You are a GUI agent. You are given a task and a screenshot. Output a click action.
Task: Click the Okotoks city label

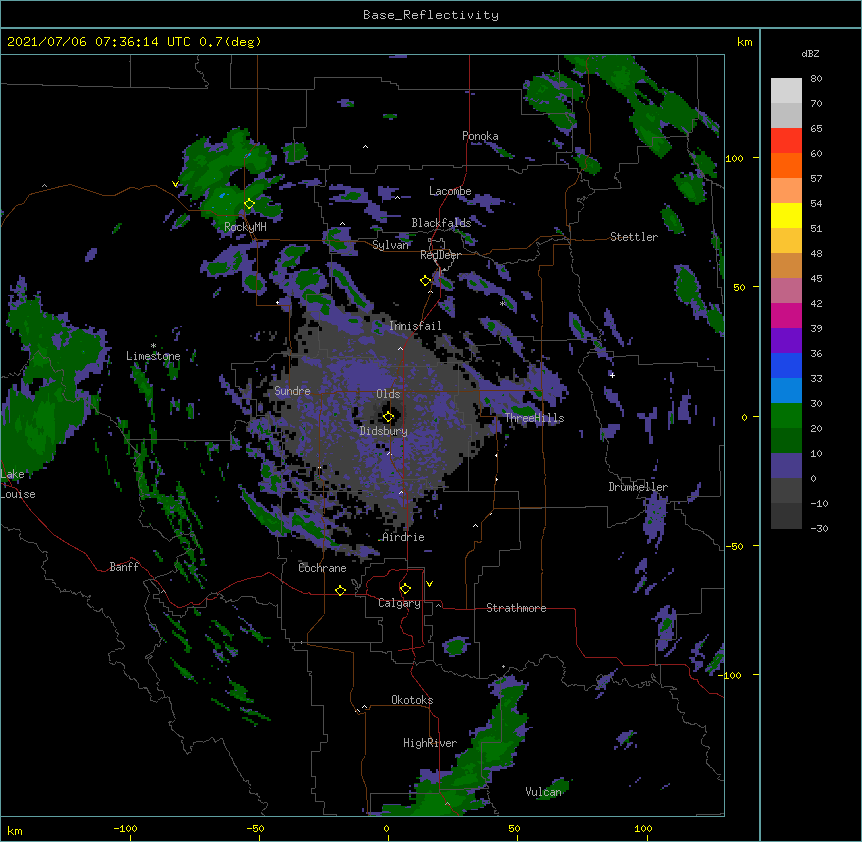(x=412, y=700)
